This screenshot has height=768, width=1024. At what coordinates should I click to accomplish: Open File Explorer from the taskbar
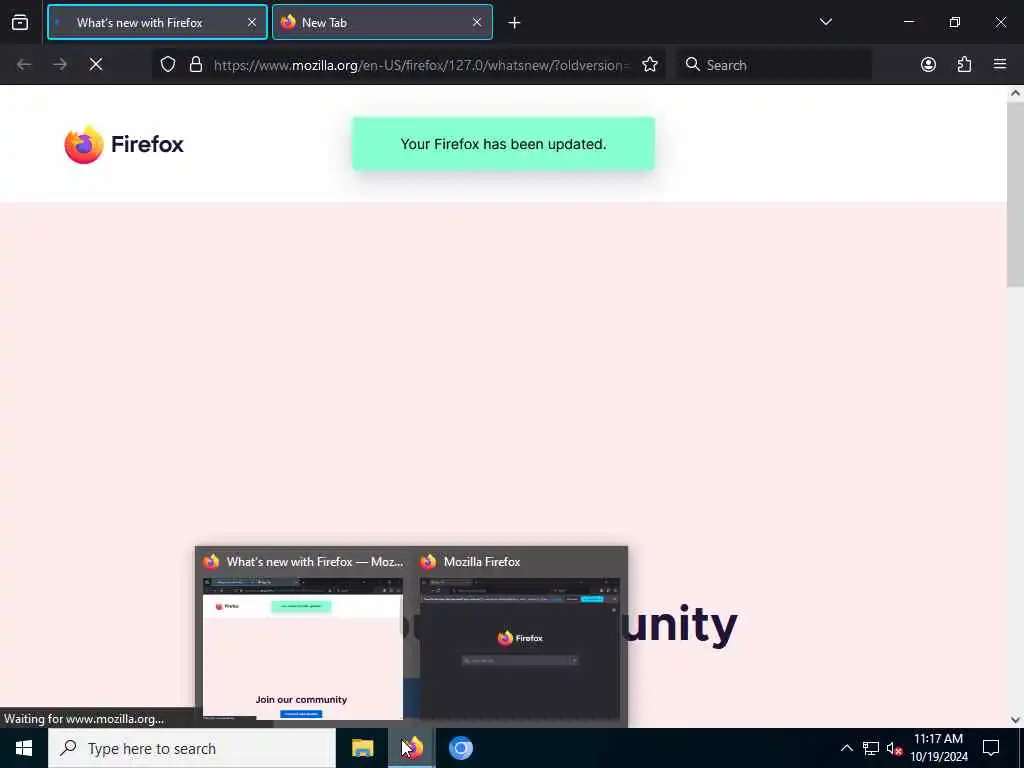click(x=362, y=748)
